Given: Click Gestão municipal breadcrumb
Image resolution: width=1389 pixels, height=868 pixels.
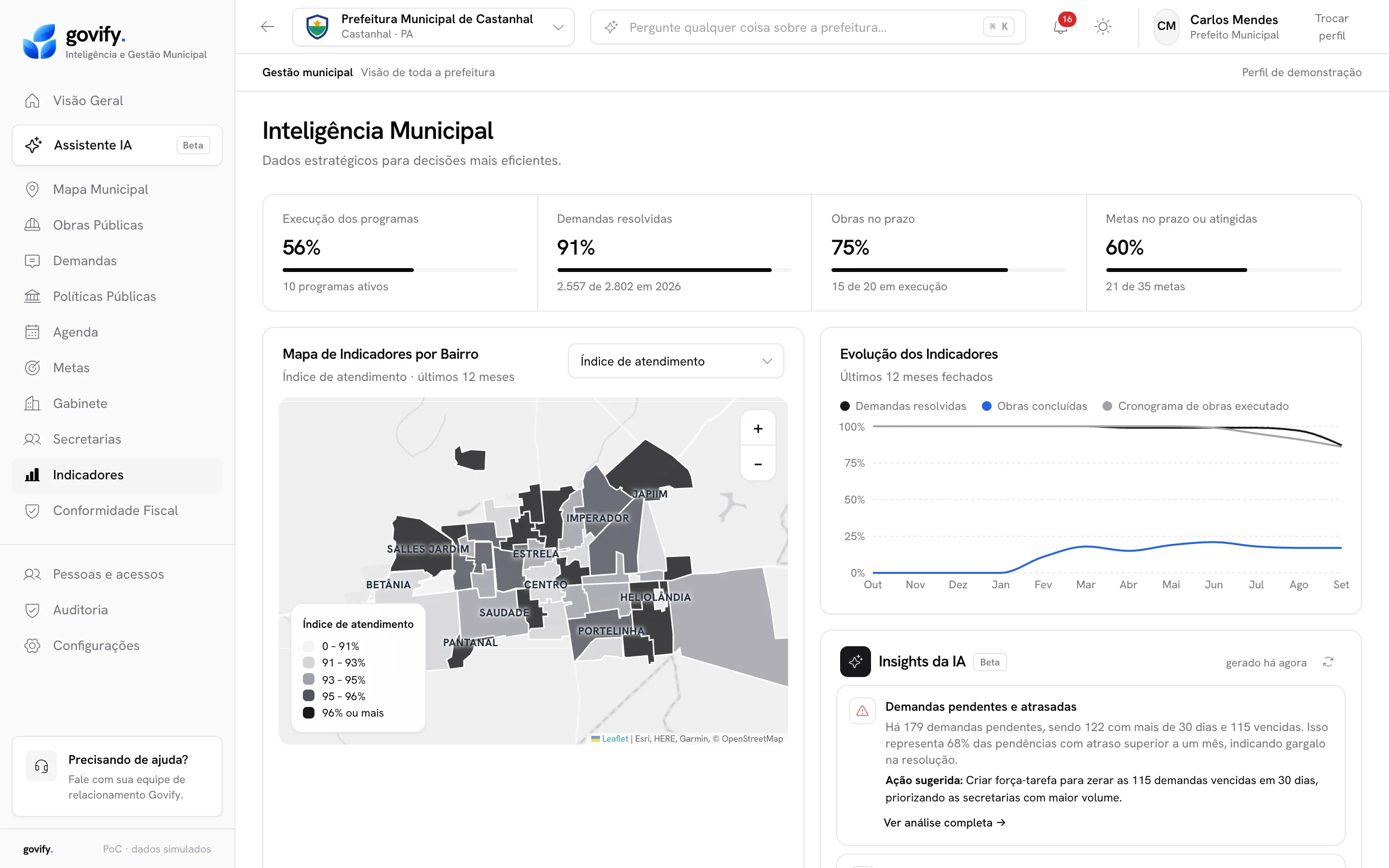Looking at the screenshot, I should 308,72.
